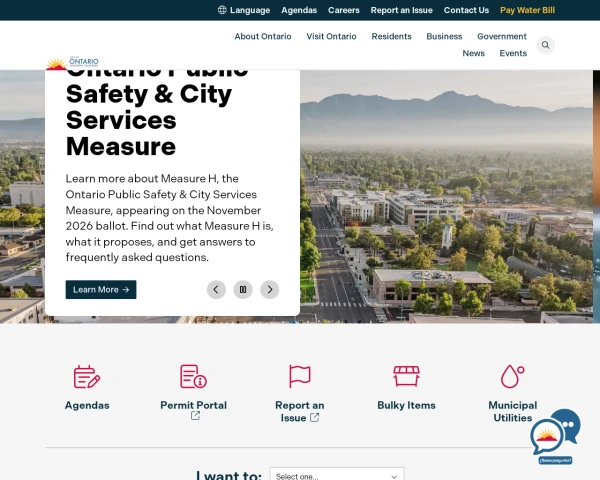
Task: Open the Permit Portal quick link label
Action: 194,405
